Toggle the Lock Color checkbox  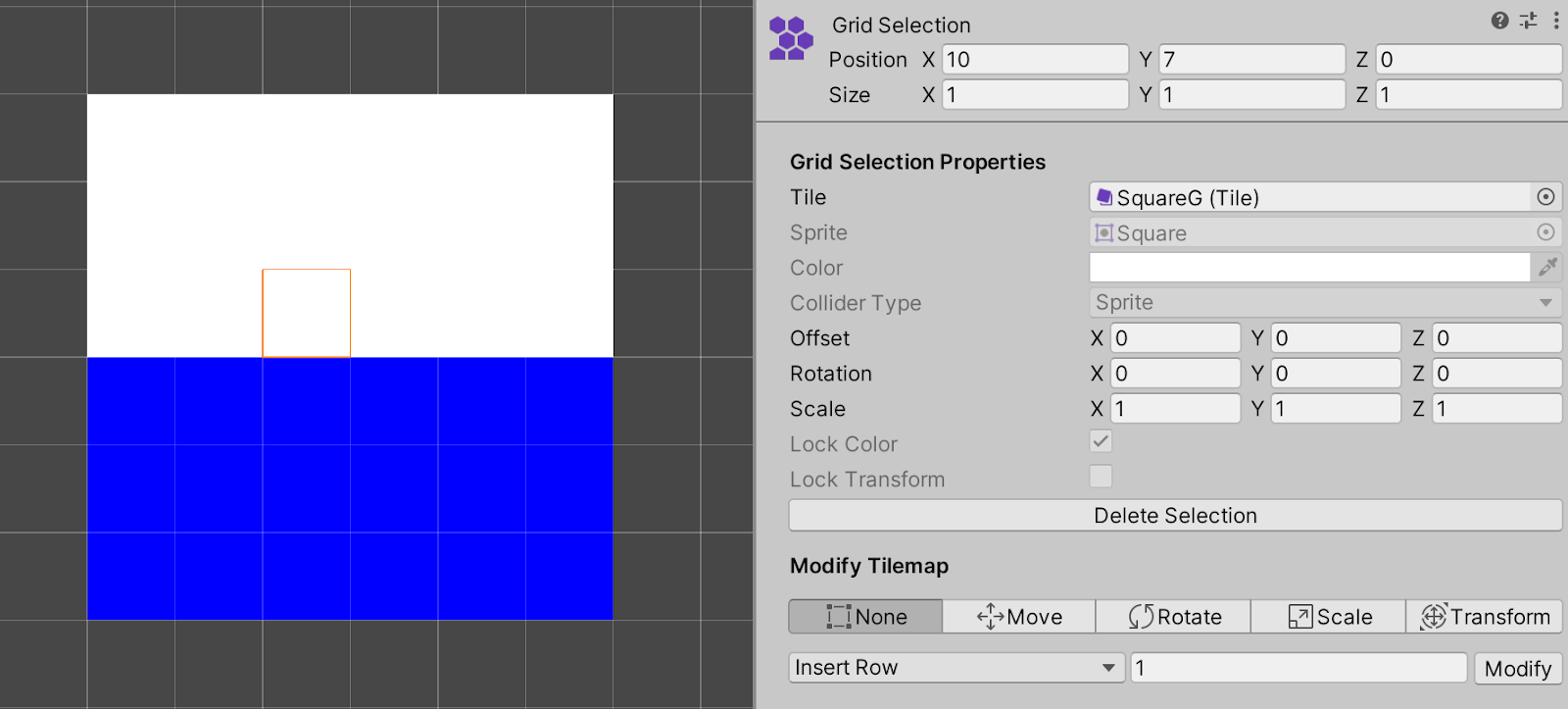click(1101, 441)
